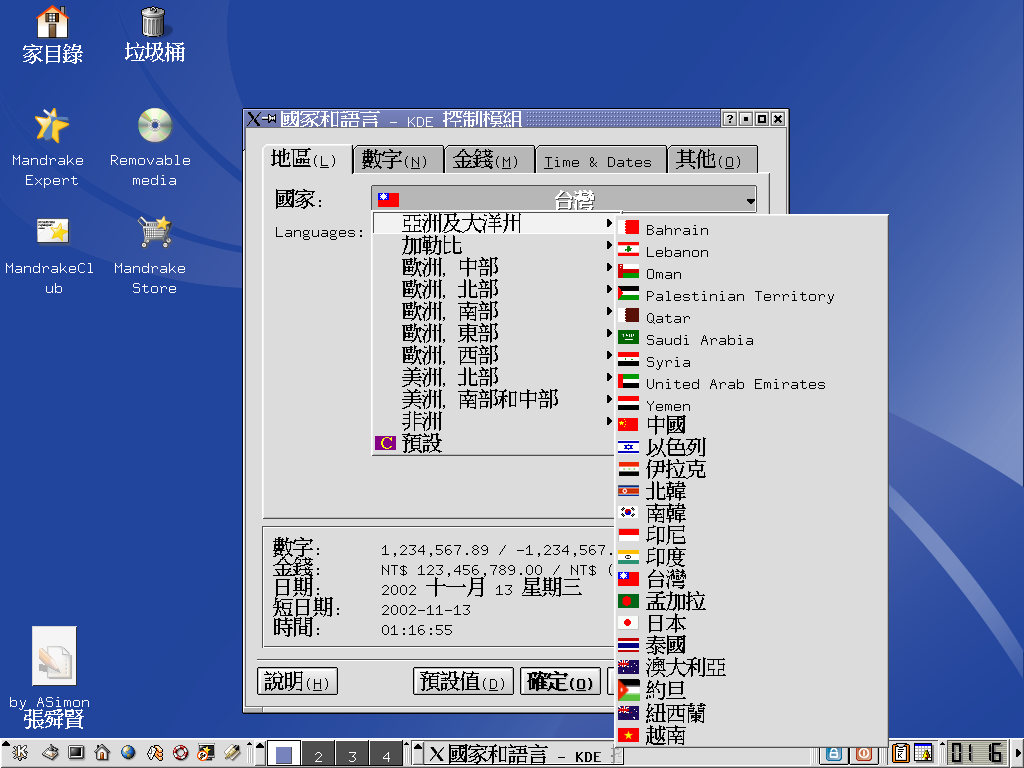
Task: Select 中國 in the country list
Action: tap(751, 425)
